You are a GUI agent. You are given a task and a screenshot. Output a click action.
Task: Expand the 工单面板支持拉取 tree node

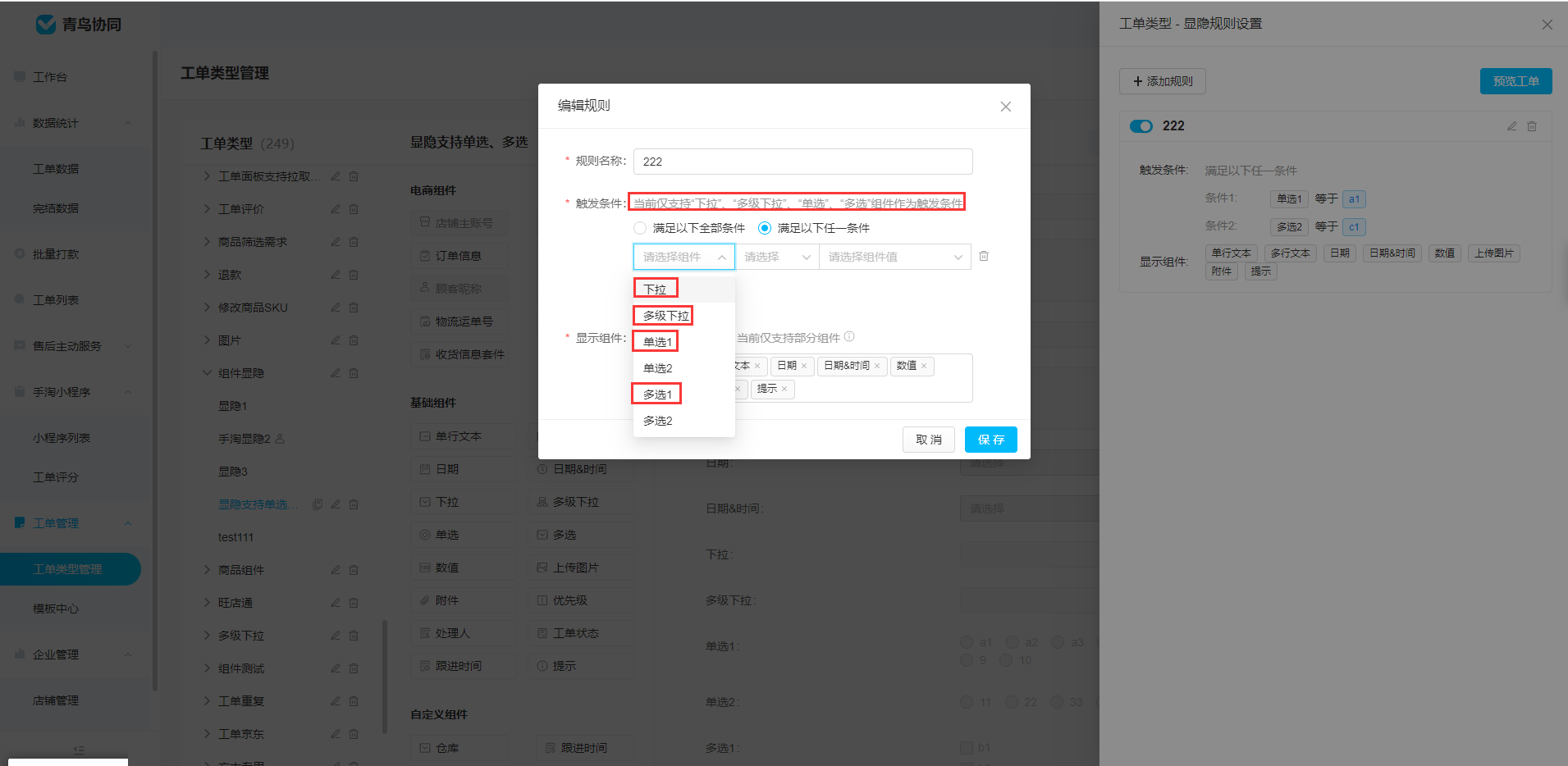coord(208,176)
